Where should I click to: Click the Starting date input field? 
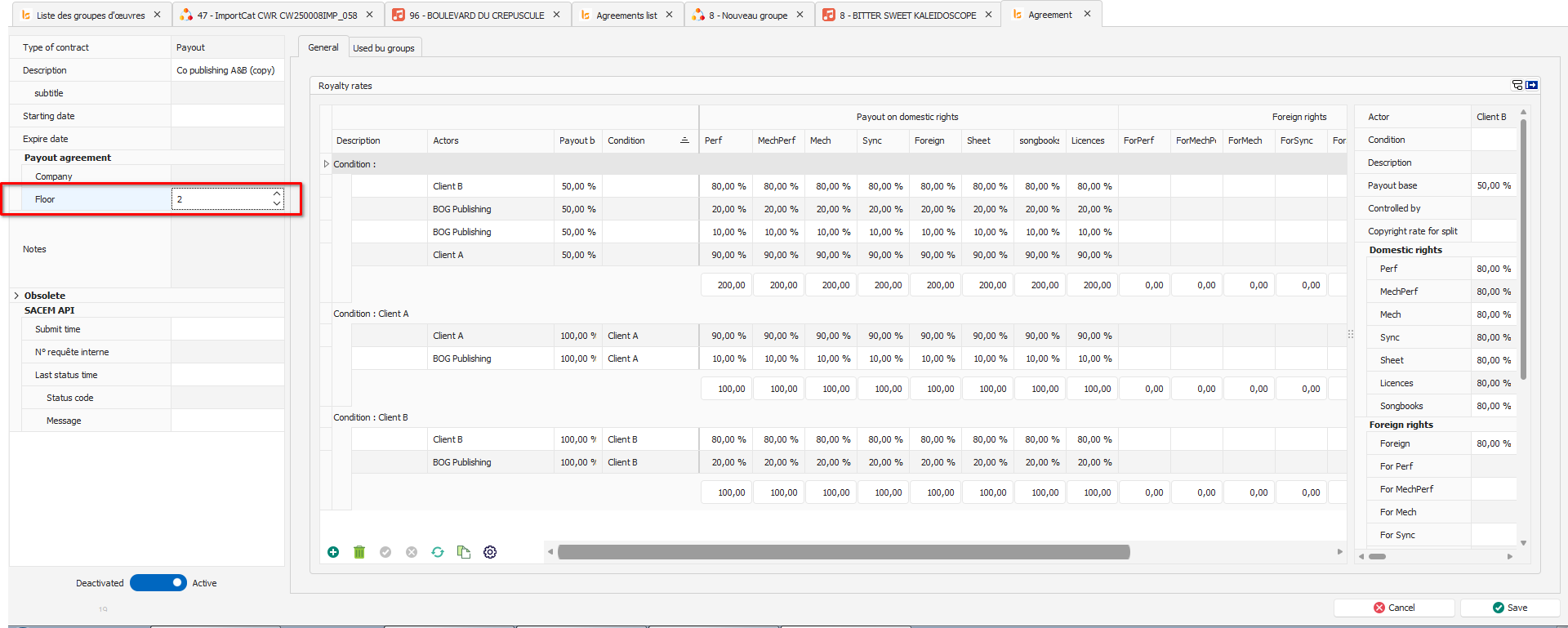tap(227, 116)
